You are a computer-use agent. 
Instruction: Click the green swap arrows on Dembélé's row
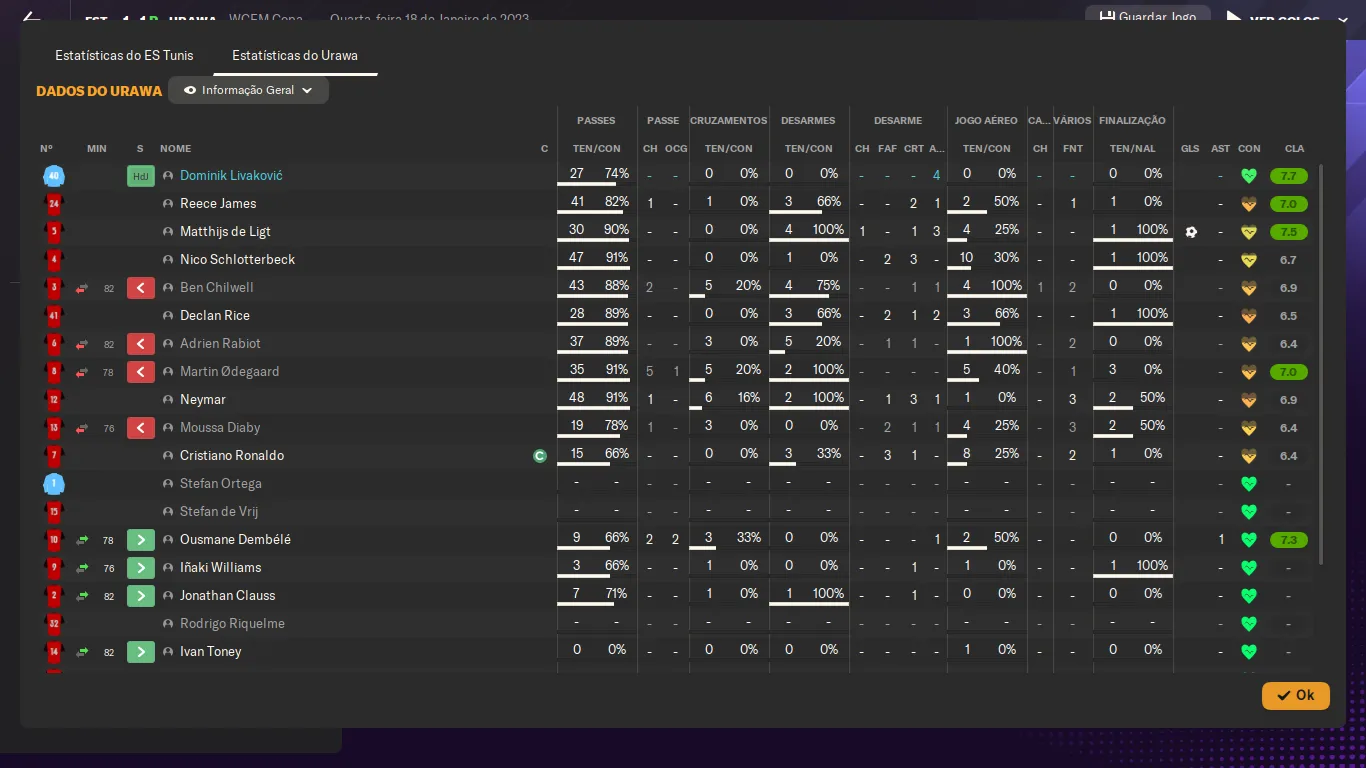pyautogui.click(x=82, y=540)
